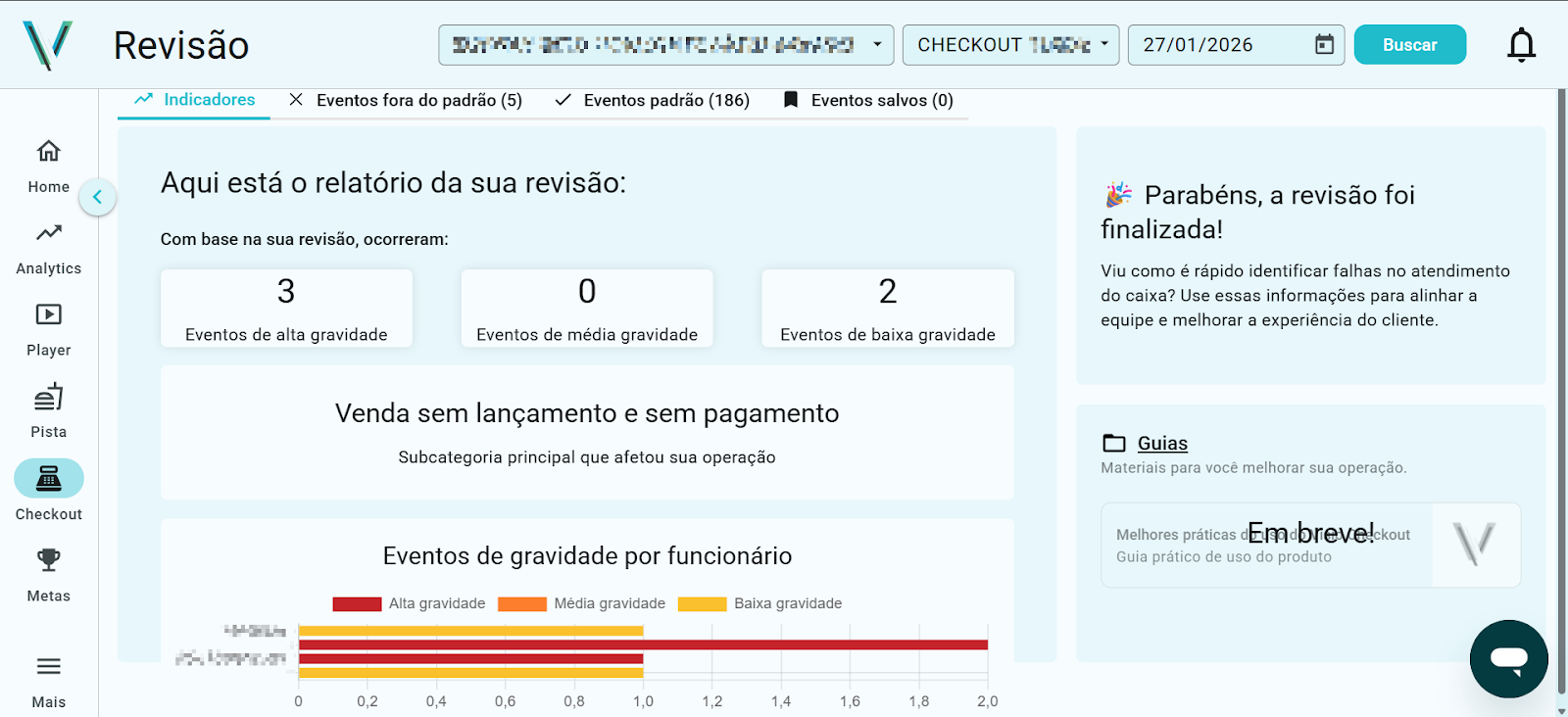Open the Player section icon
The height and width of the screenshot is (717, 1568).
coord(48,315)
